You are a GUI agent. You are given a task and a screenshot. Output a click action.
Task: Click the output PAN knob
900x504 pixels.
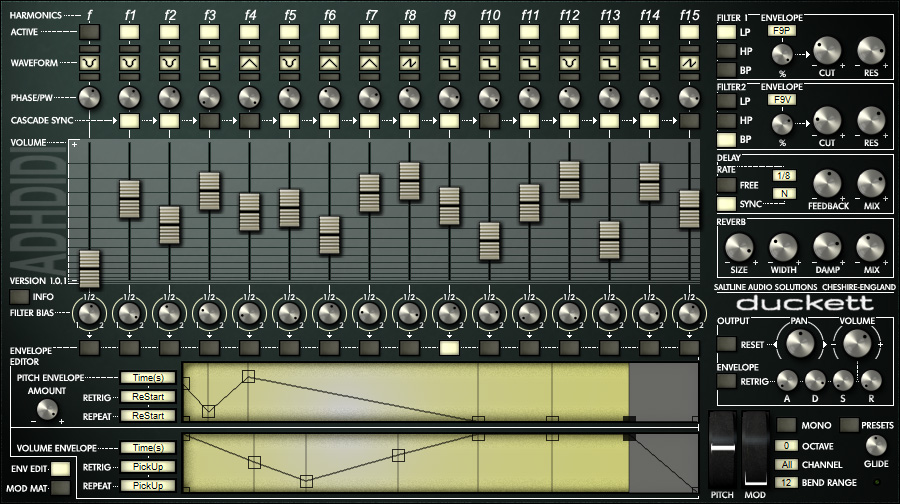coord(798,343)
